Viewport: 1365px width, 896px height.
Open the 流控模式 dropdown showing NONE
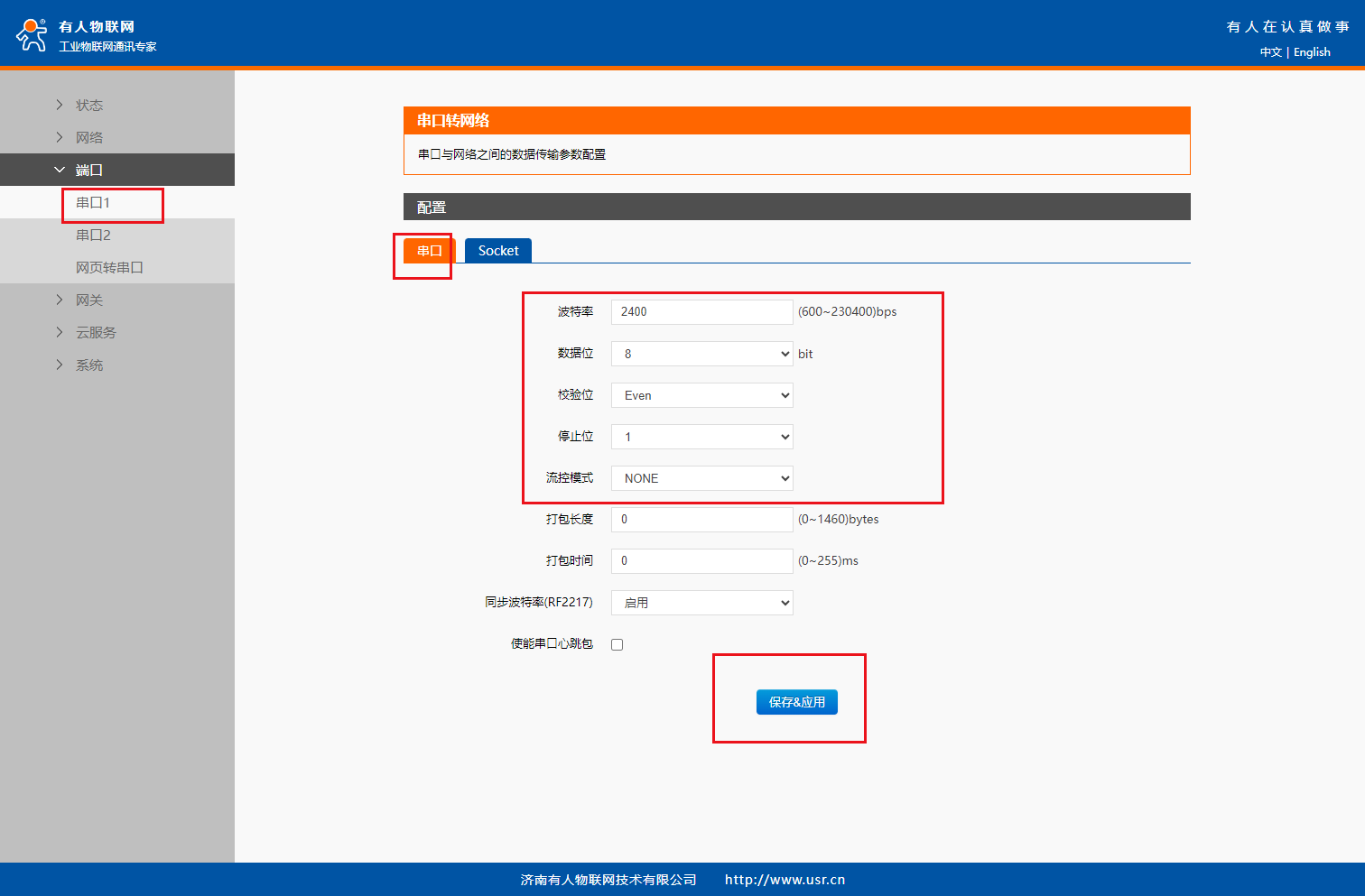[x=701, y=478]
